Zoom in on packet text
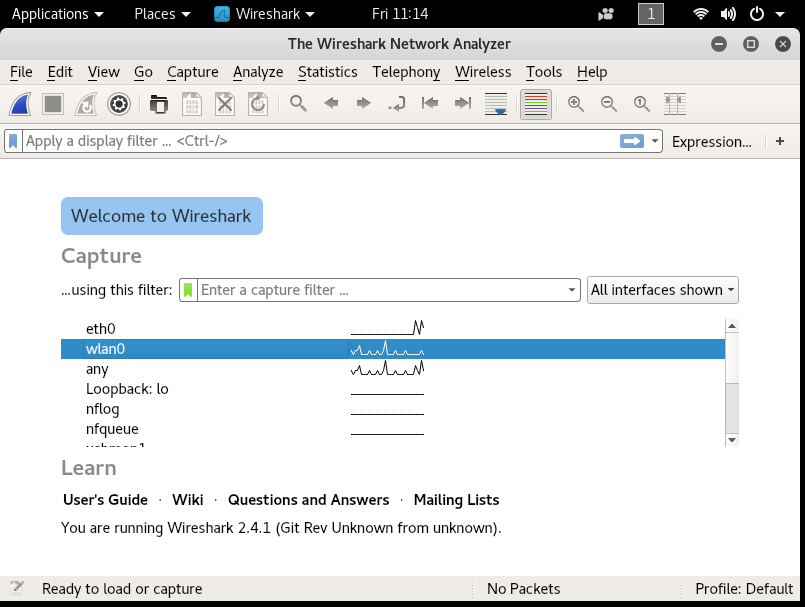805x607 pixels. coord(576,104)
